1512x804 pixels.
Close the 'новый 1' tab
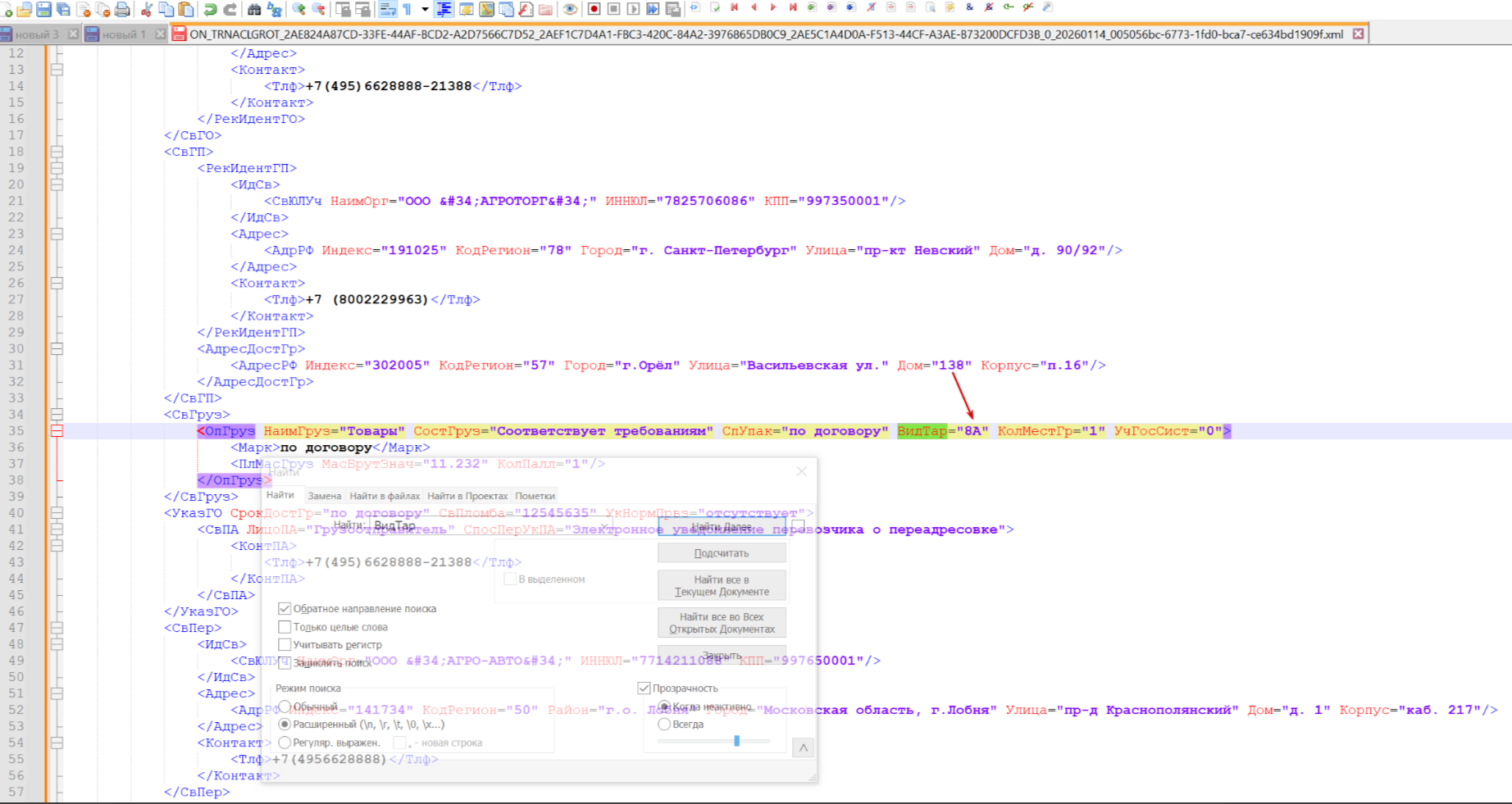(160, 34)
